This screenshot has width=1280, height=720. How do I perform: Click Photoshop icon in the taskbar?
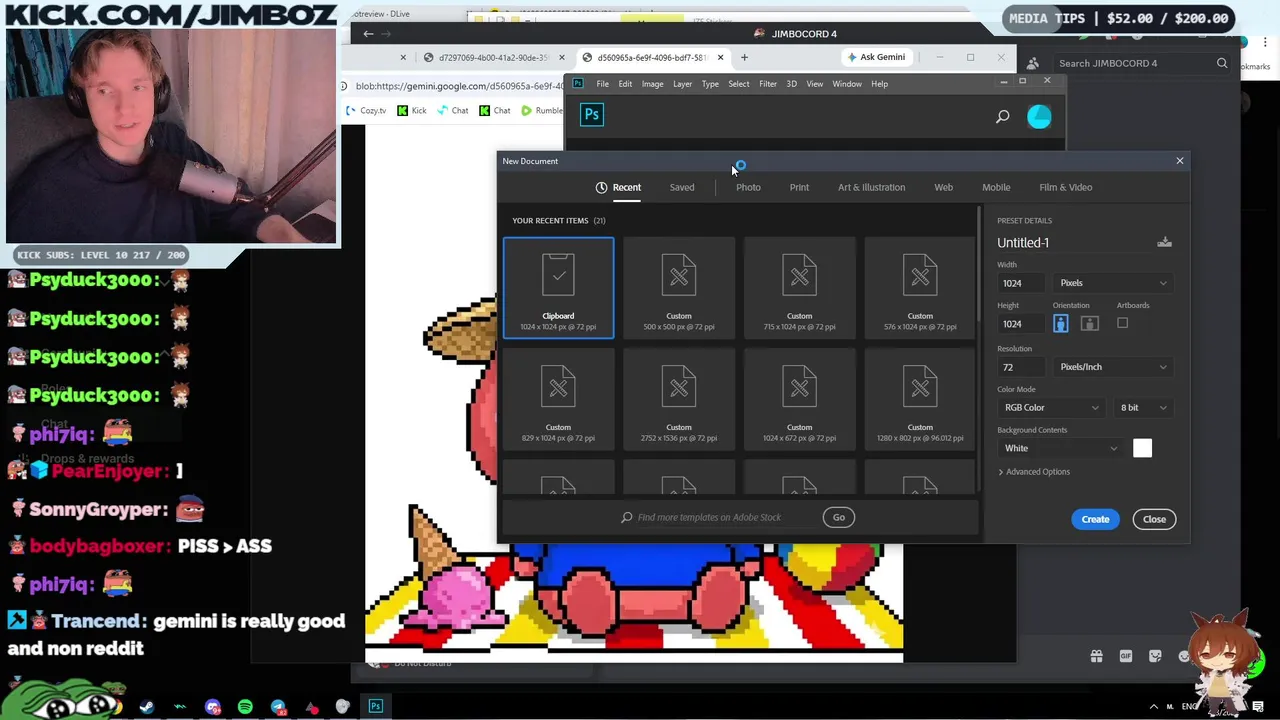tap(376, 707)
